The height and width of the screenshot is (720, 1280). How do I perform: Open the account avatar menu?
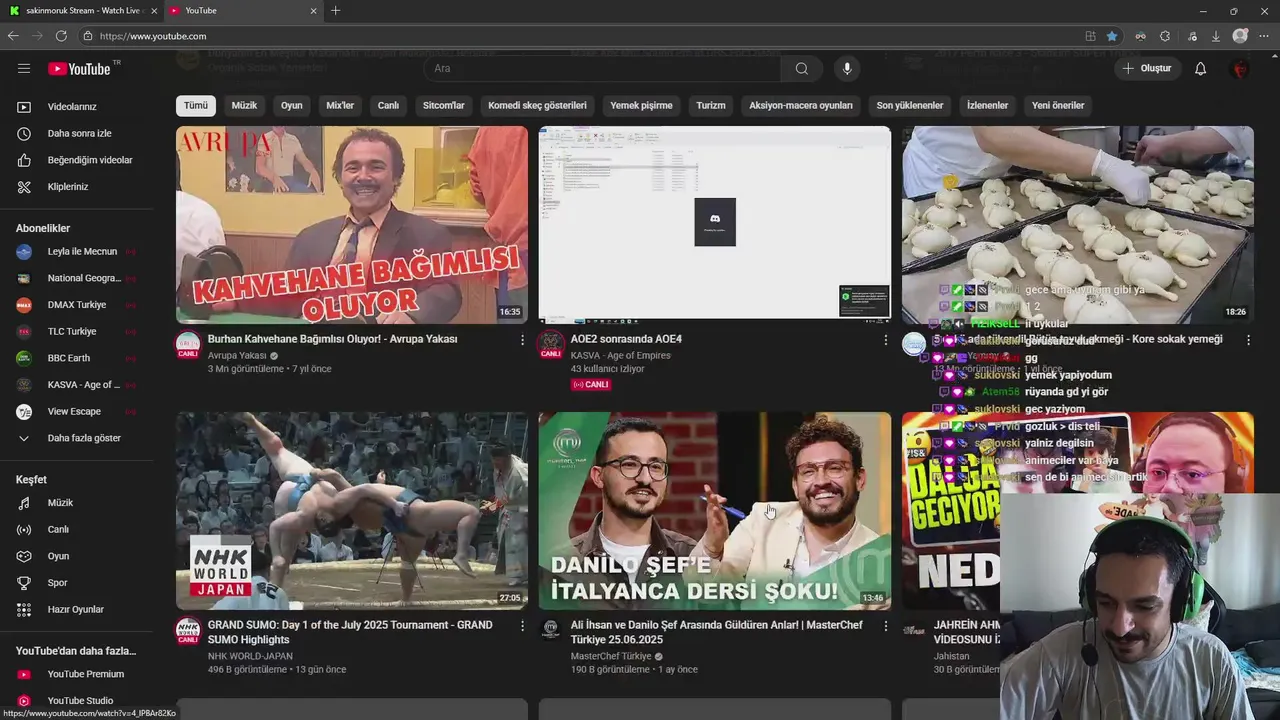pyautogui.click(x=1241, y=68)
